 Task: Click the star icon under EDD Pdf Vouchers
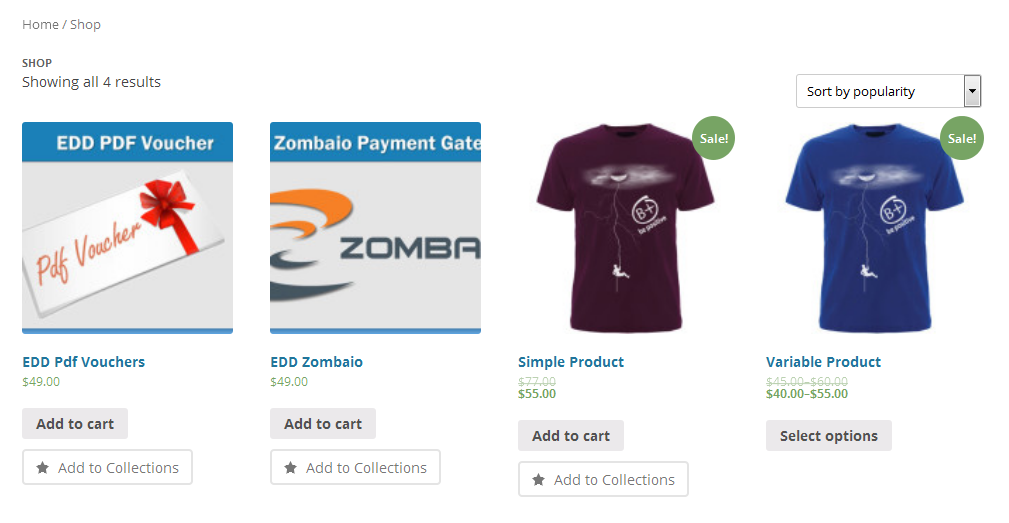(42, 468)
